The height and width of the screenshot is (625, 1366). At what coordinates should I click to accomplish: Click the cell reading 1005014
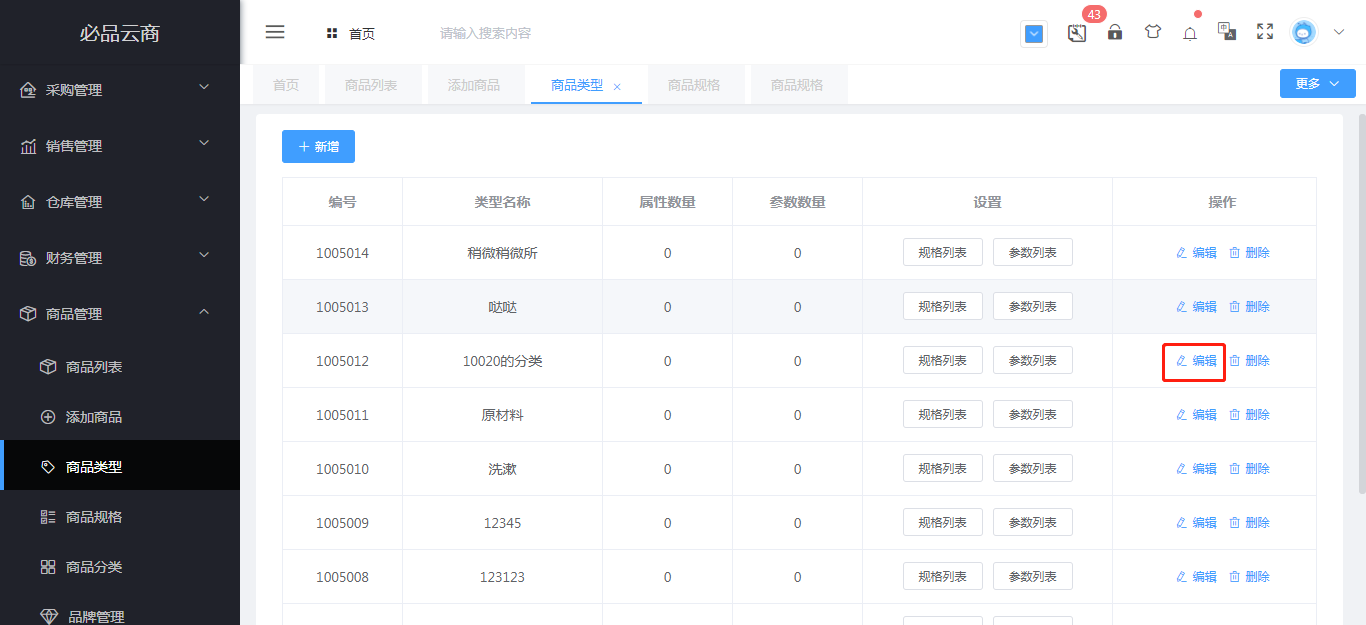(x=342, y=253)
